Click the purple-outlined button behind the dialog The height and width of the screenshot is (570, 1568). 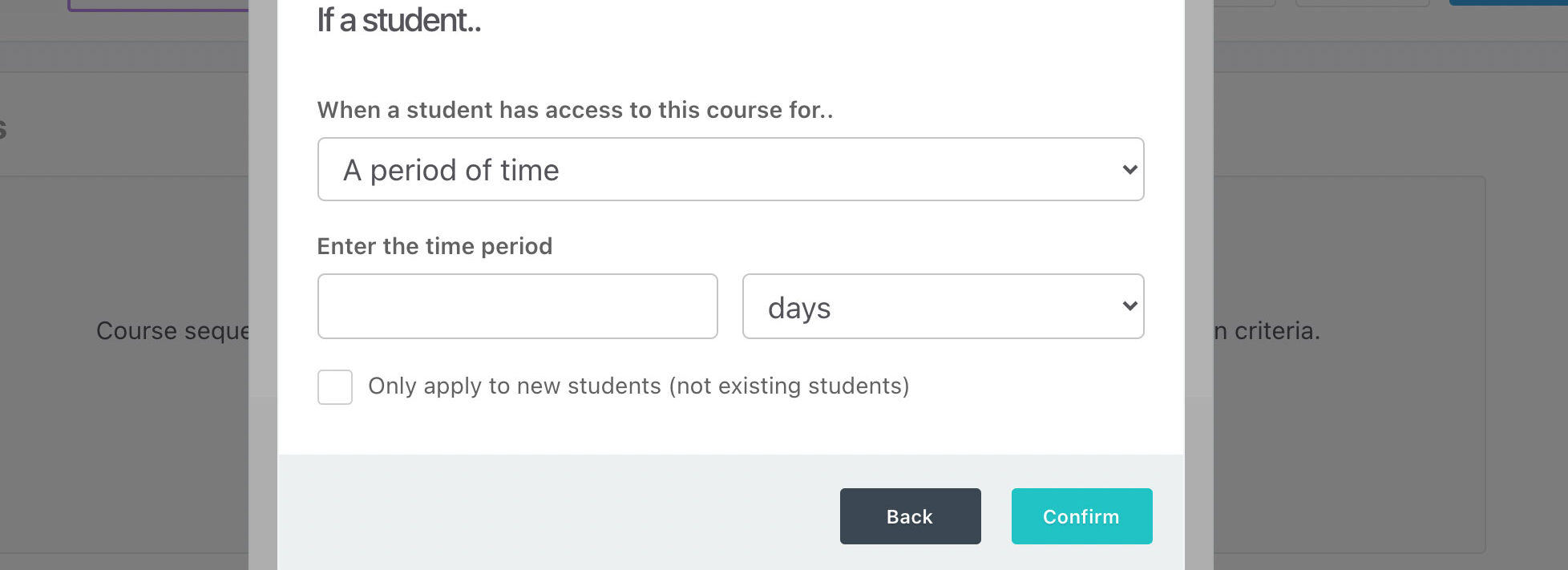tap(160, 6)
